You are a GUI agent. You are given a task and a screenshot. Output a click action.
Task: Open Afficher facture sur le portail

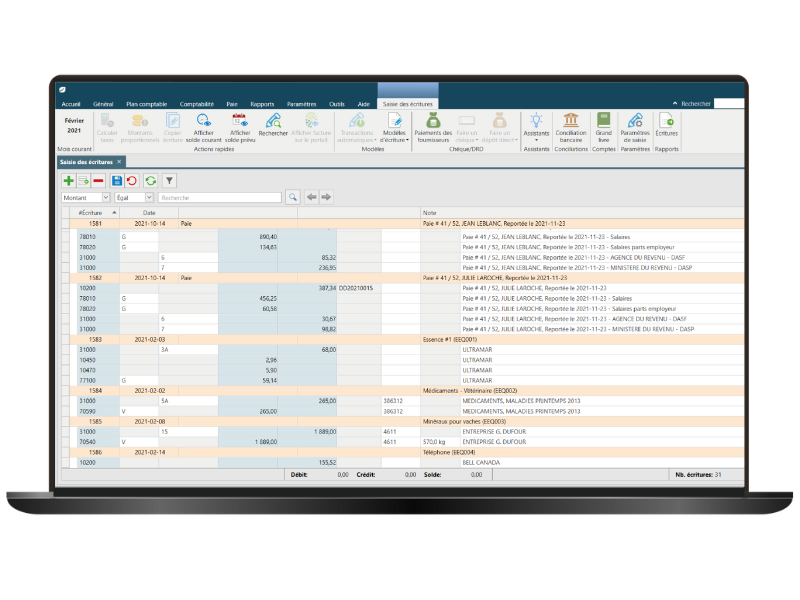click(311, 128)
